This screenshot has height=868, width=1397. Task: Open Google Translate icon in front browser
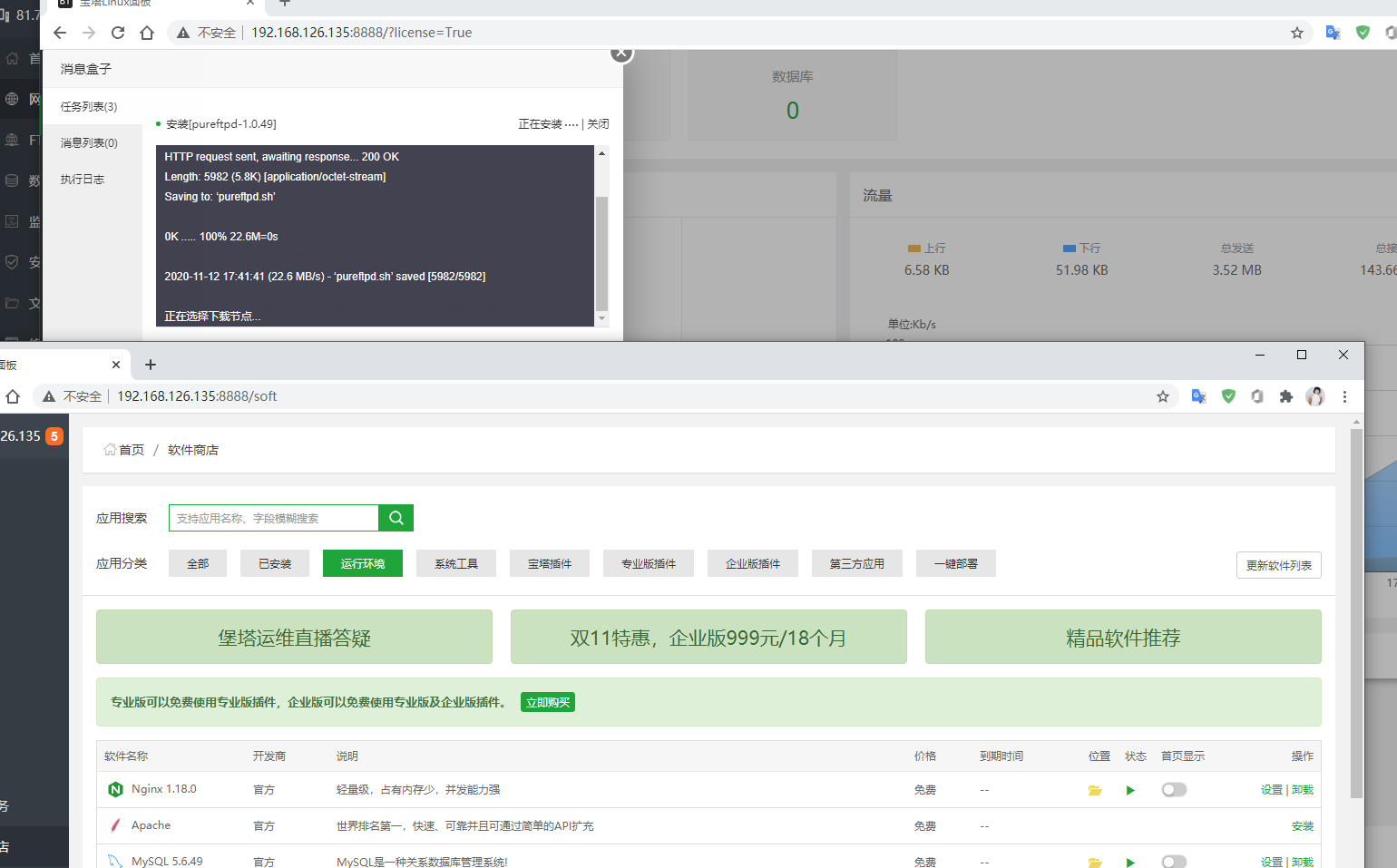click(x=1198, y=396)
